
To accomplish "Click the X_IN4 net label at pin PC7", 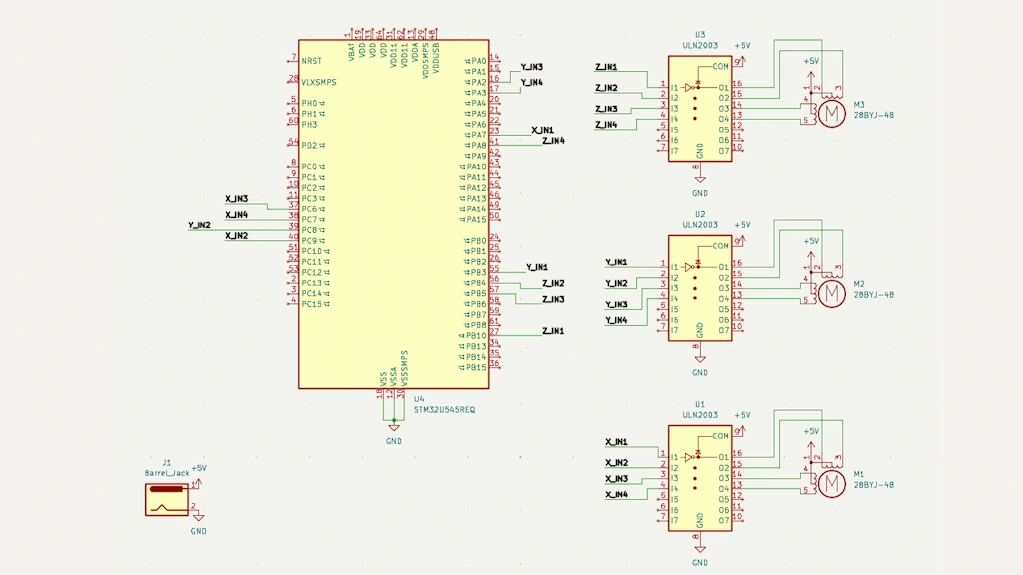I will point(237,215).
